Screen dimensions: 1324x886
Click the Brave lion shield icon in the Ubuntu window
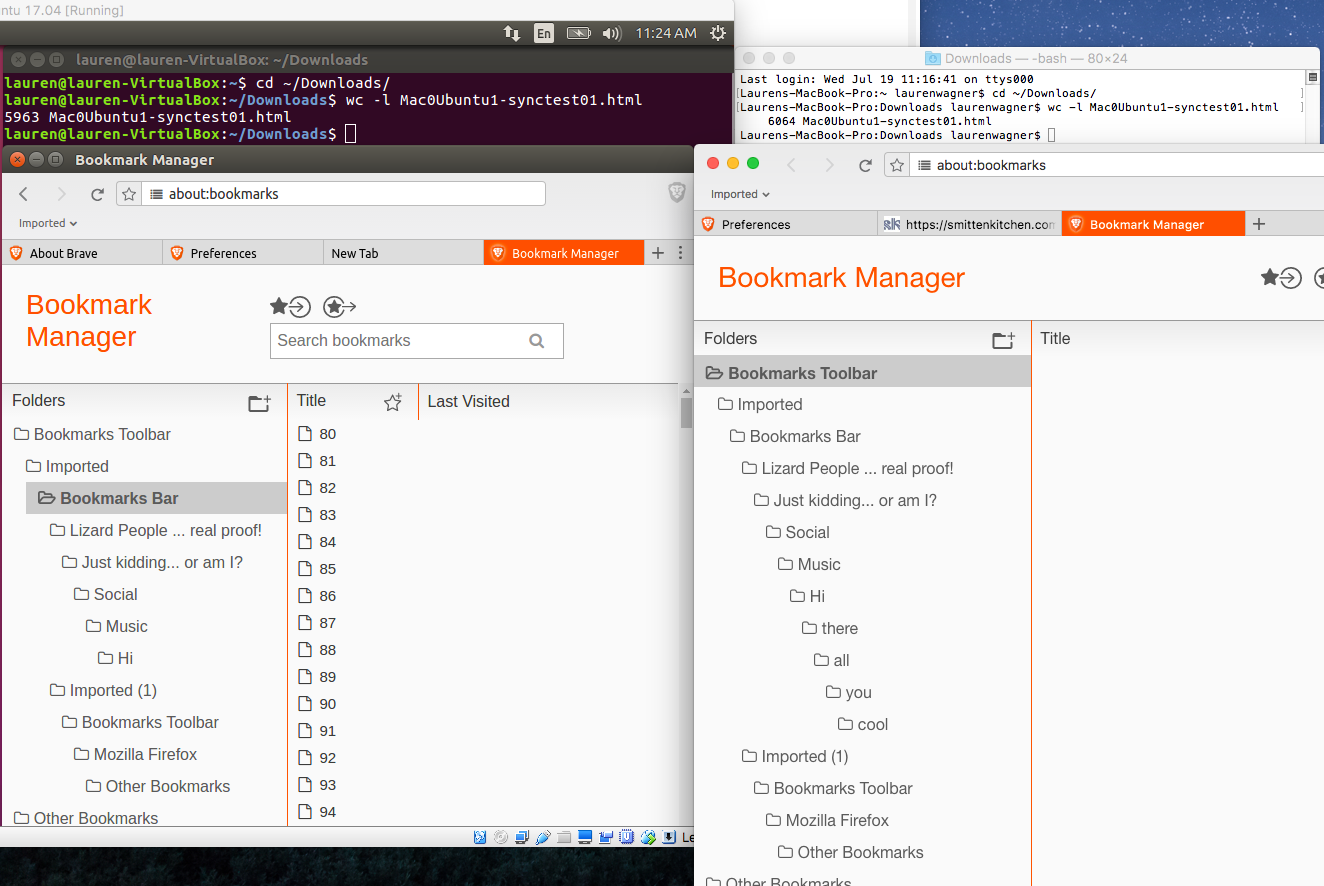coord(677,193)
